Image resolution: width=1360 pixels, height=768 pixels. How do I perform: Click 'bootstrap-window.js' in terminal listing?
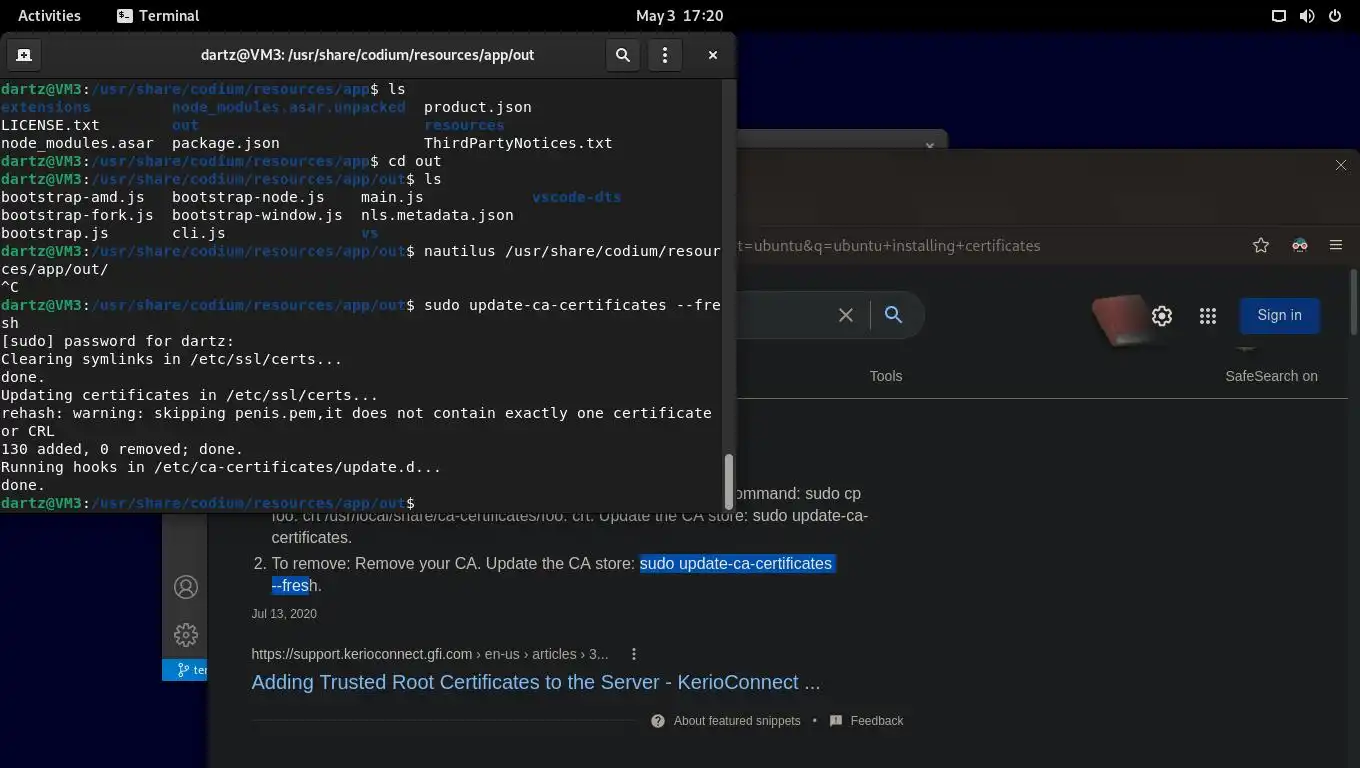(x=257, y=215)
